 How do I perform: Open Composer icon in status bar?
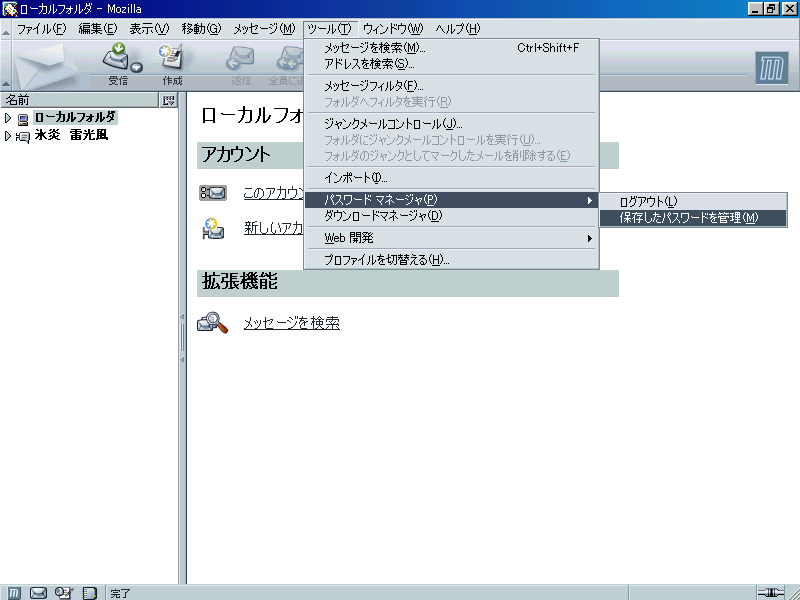(x=64, y=592)
